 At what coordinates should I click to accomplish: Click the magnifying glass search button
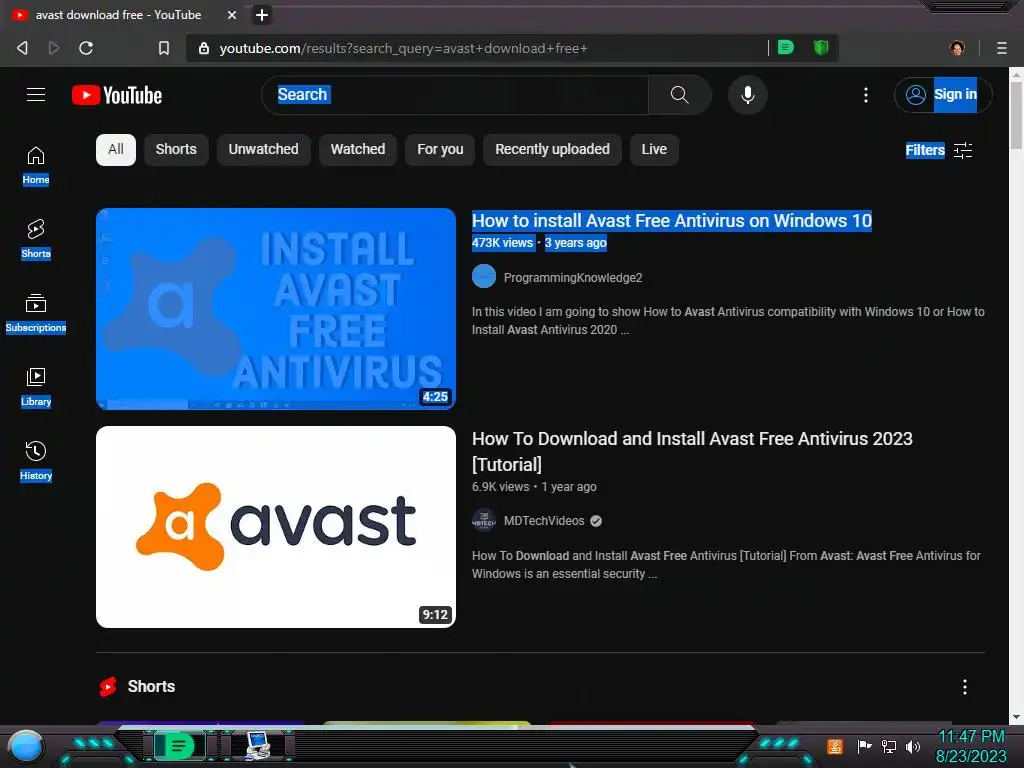[x=679, y=95]
